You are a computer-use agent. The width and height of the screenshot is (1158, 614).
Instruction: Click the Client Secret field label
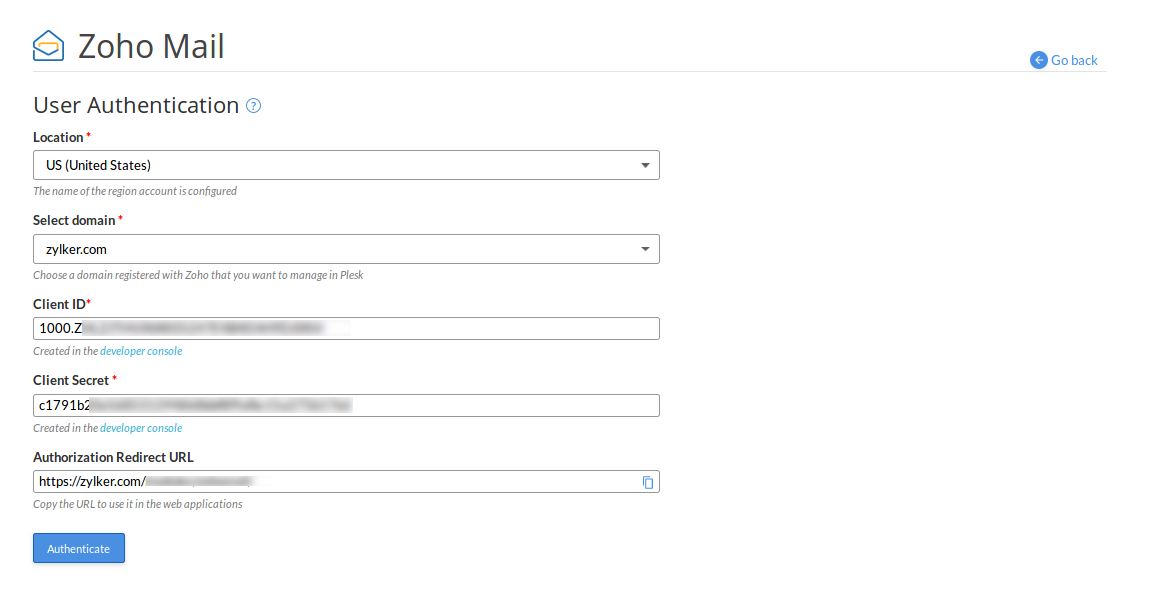click(x=70, y=380)
